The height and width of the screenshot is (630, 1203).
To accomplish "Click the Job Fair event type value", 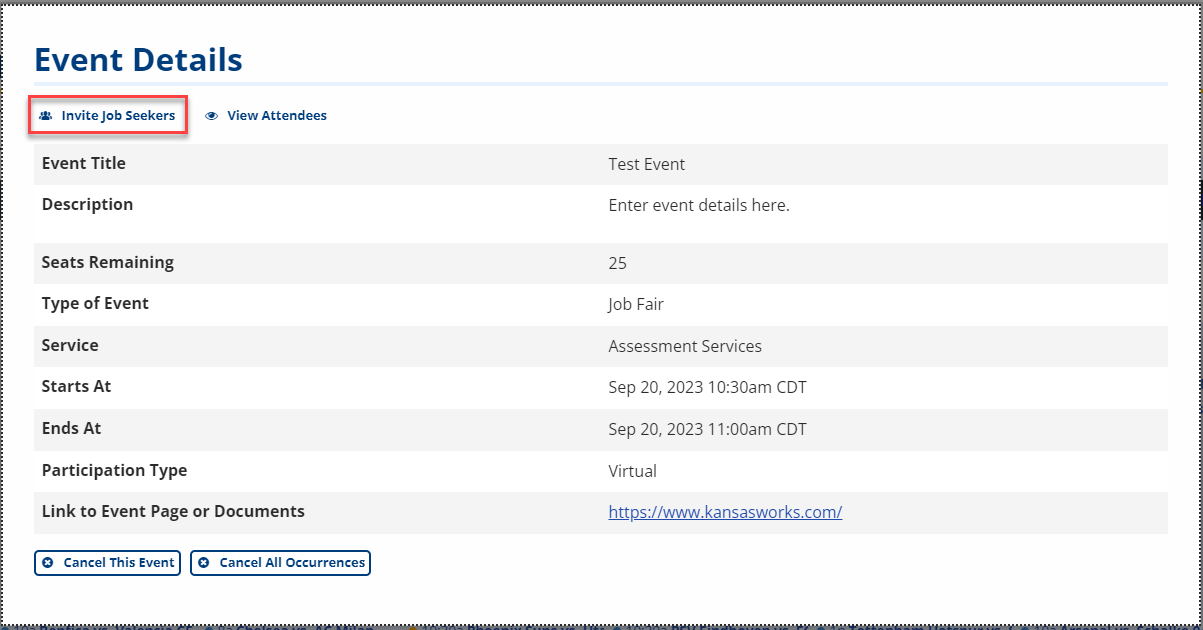I will [635, 304].
